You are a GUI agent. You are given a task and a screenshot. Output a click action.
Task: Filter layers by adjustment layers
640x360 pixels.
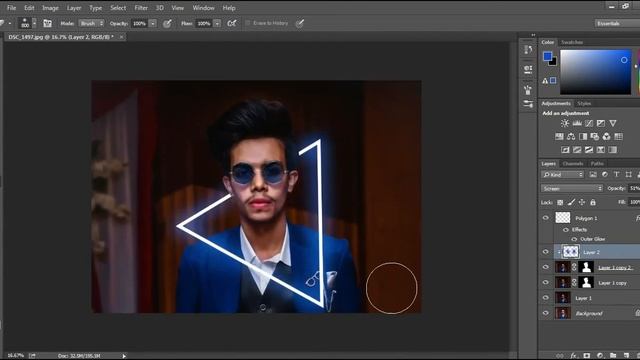pos(605,175)
